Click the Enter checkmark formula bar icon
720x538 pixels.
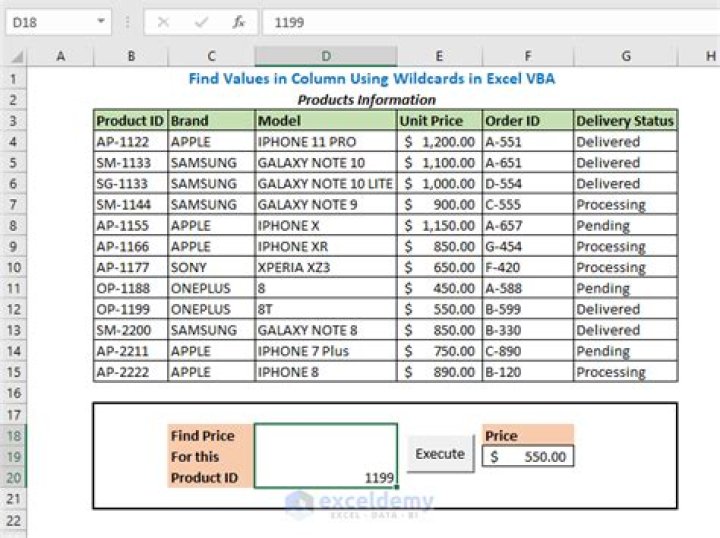coord(201,22)
